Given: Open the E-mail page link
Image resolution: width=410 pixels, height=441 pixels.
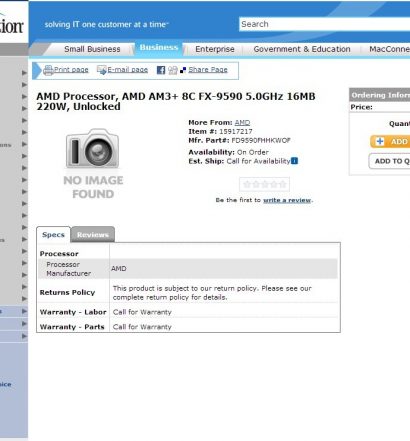Looking at the screenshot, I should [127, 70].
